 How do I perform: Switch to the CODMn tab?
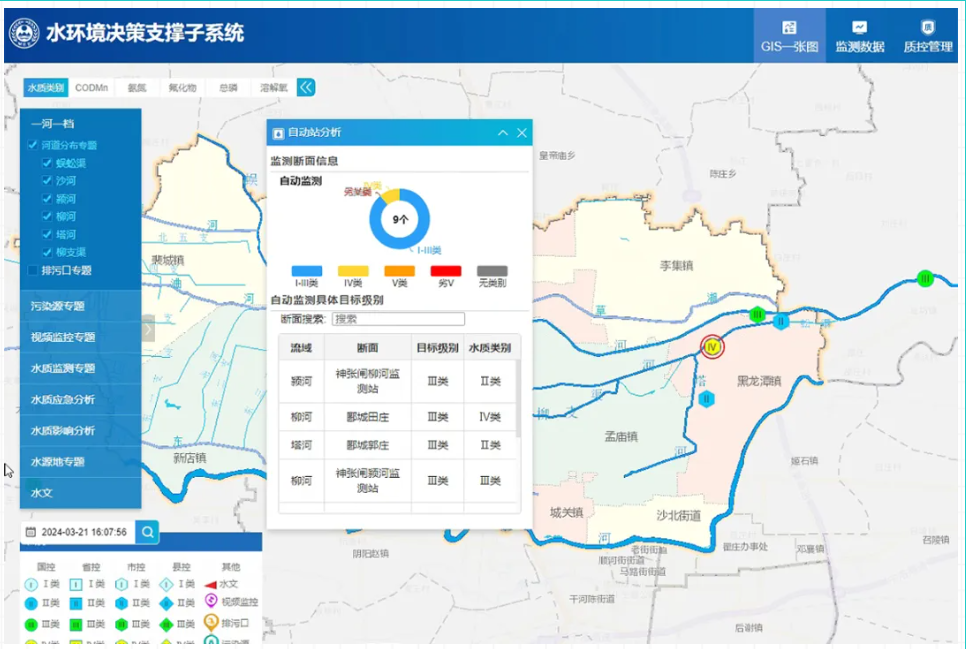91,88
